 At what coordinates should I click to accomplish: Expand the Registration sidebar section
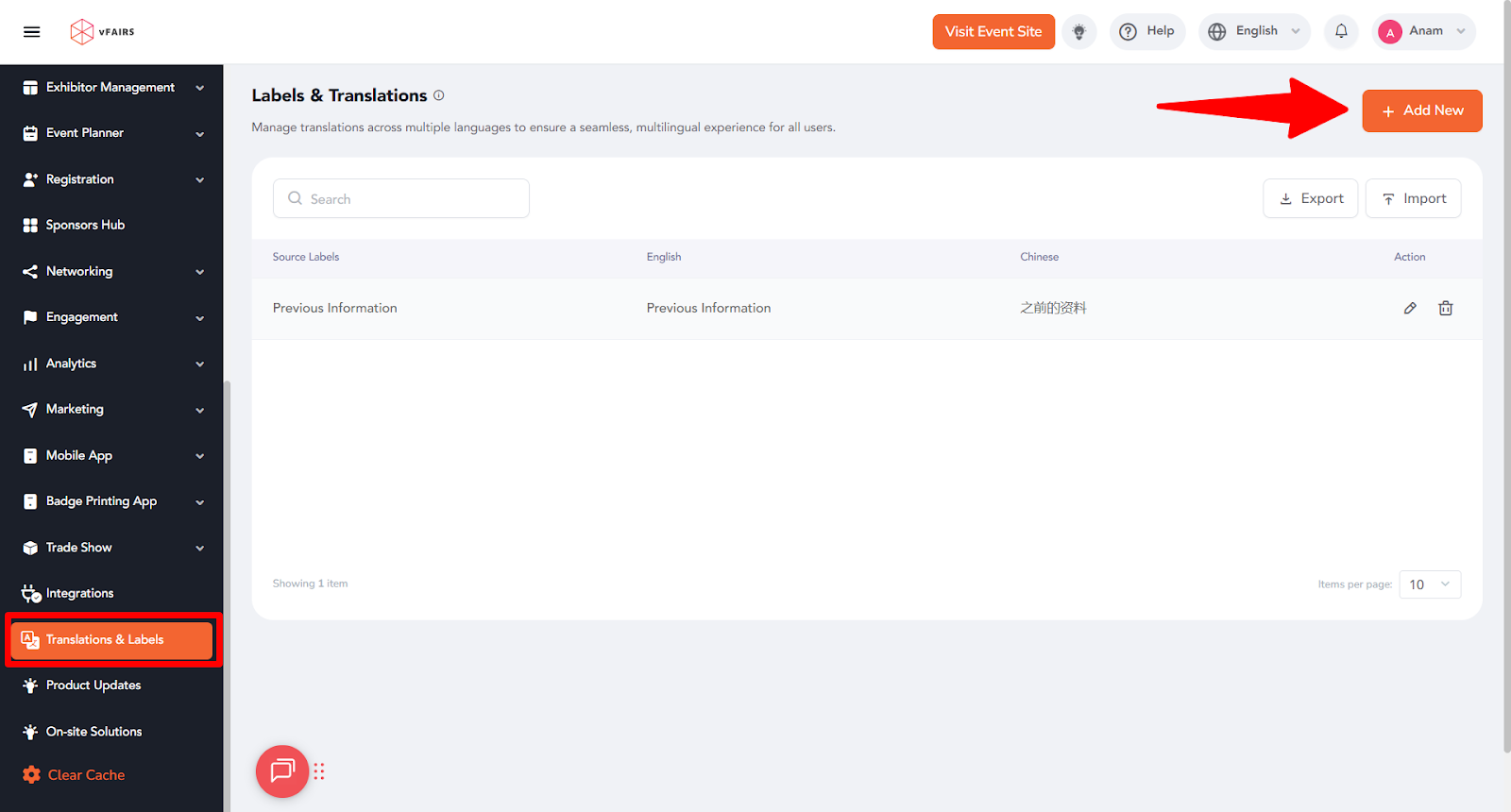coord(111,179)
